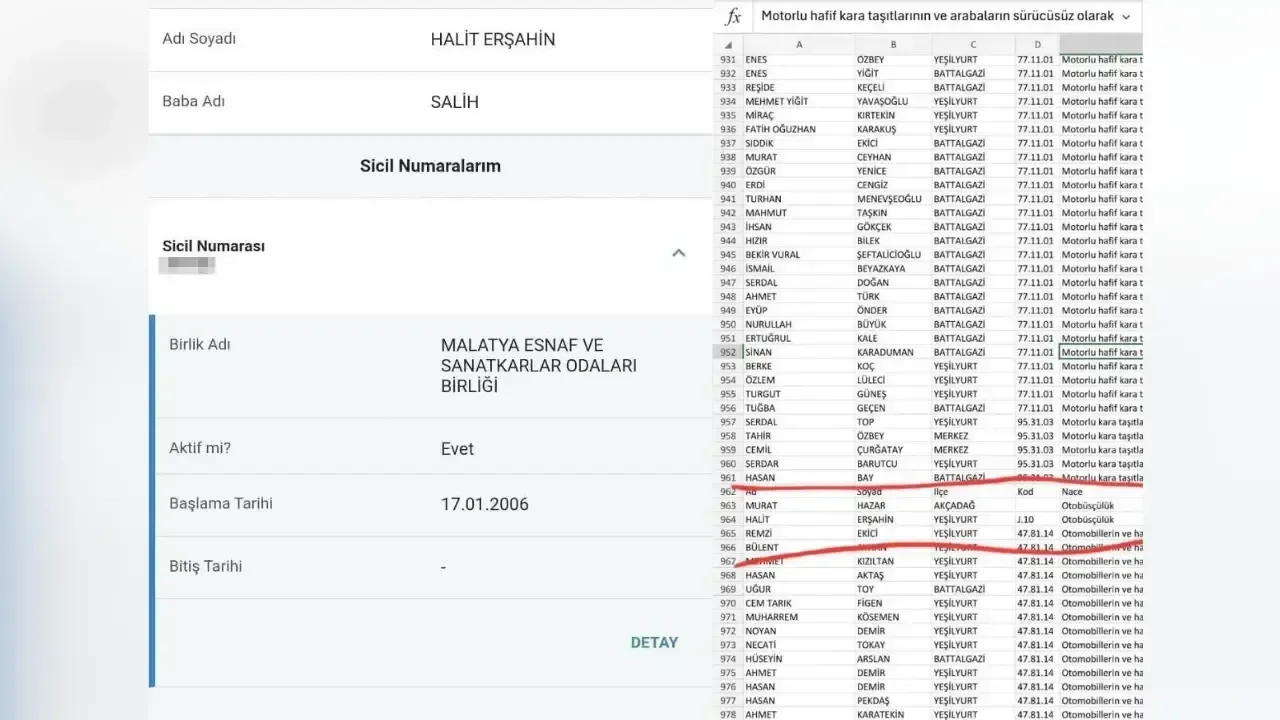Select column A header
This screenshot has width=1280, height=720.
point(798,45)
